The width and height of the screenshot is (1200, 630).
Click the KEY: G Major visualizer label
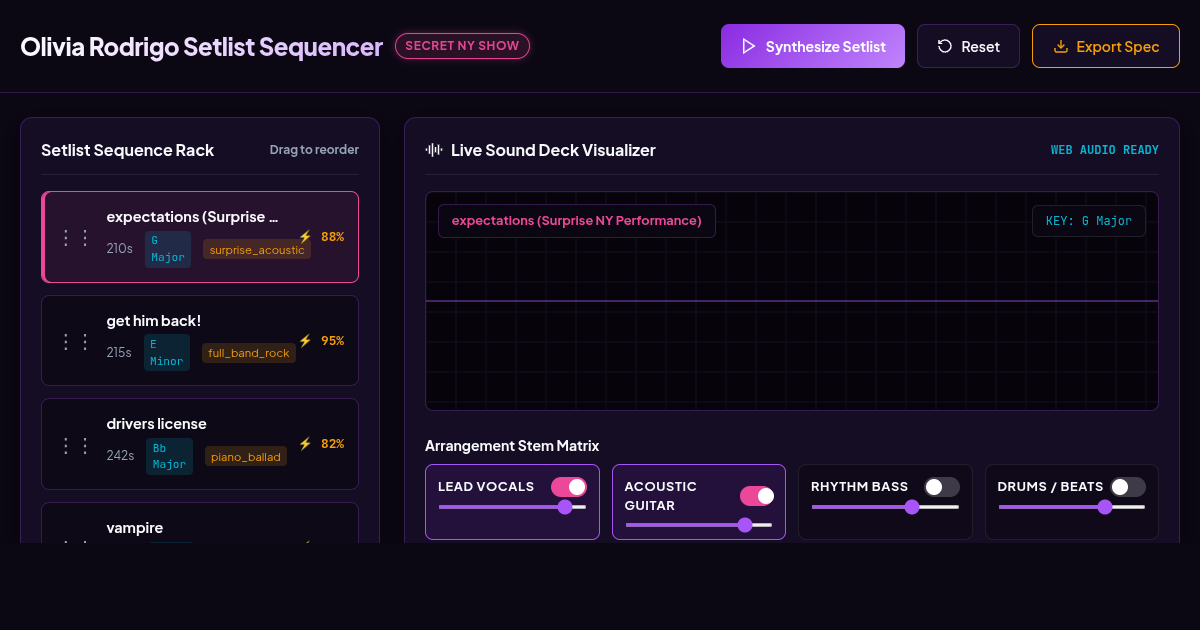tap(1089, 221)
